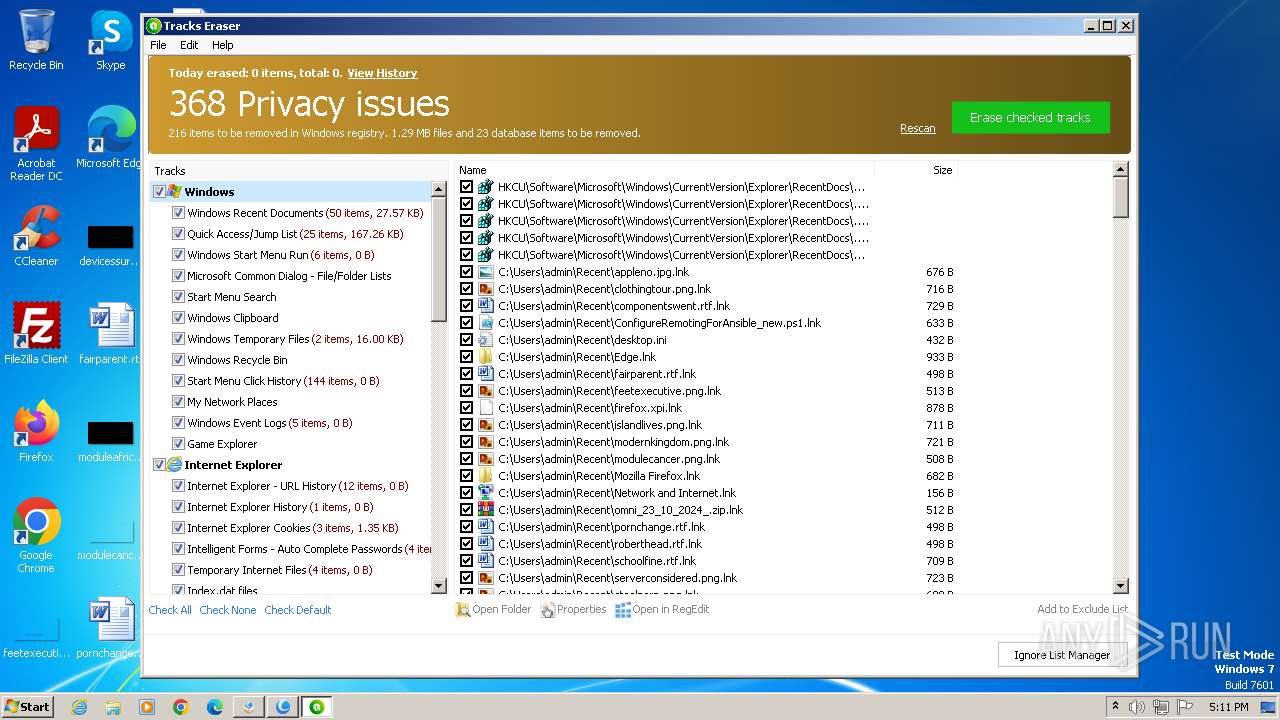Toggle Windows Recycle Bin checkbox

178,360
